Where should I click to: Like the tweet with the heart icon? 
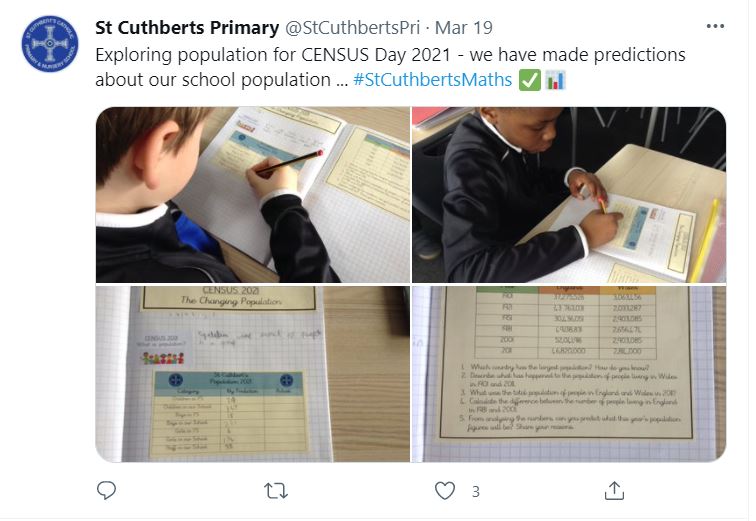click(445, 491)
